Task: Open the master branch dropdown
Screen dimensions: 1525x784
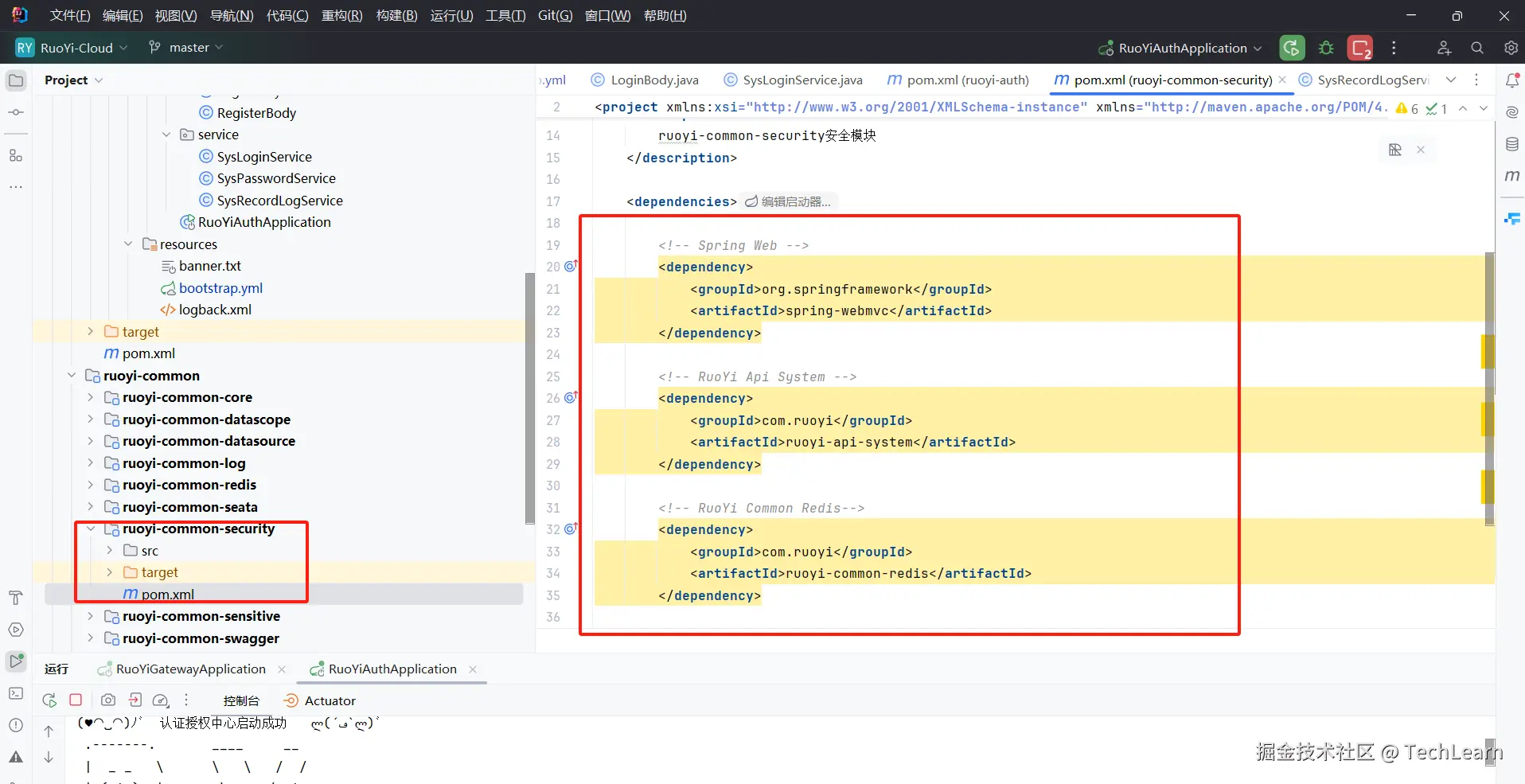Action: (x=186, y=48)
